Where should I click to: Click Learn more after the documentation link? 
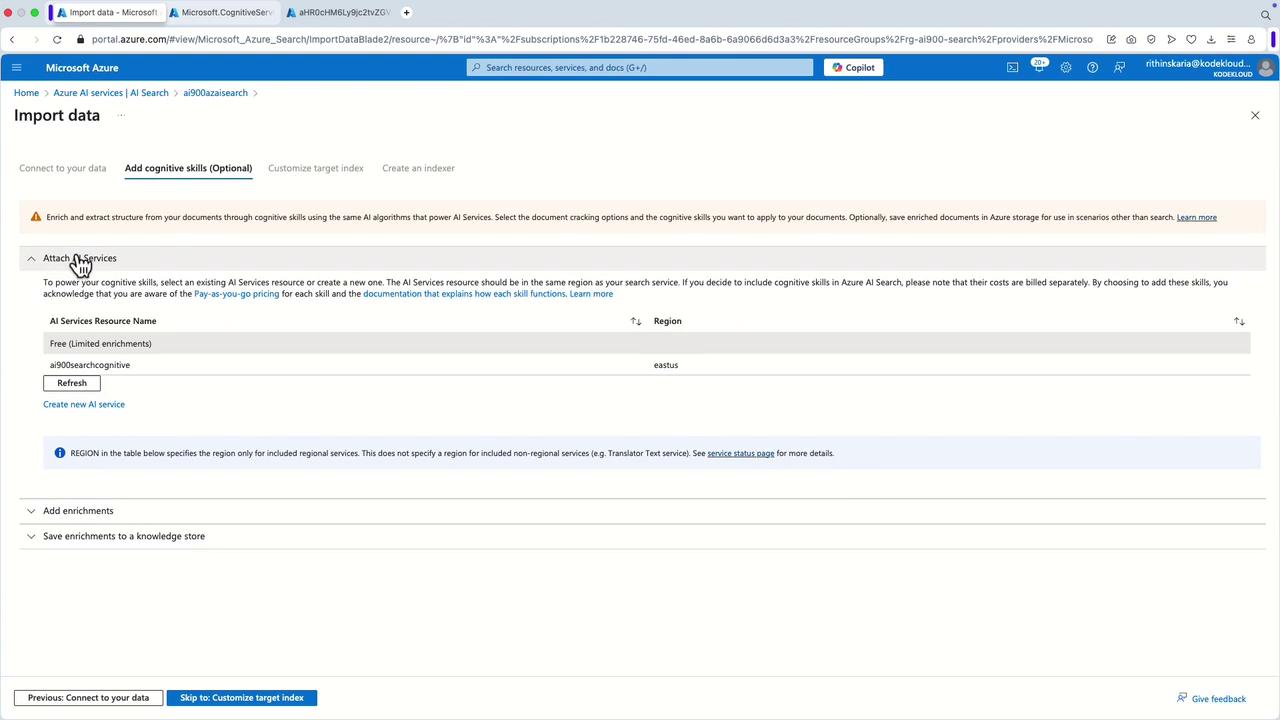tap(591, 294)
